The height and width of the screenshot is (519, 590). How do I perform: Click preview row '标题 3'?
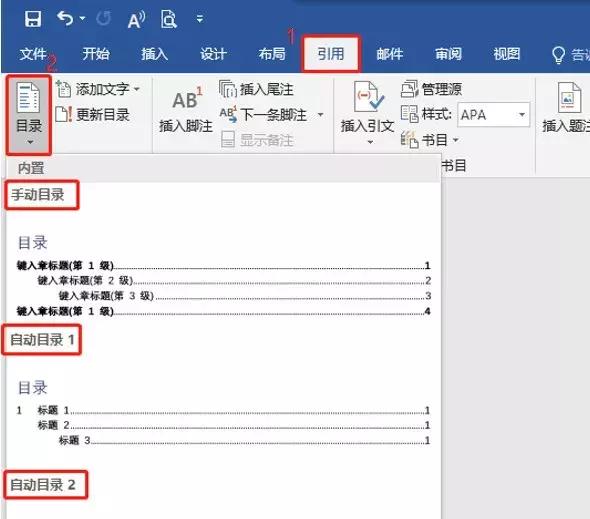pos(244,440)
